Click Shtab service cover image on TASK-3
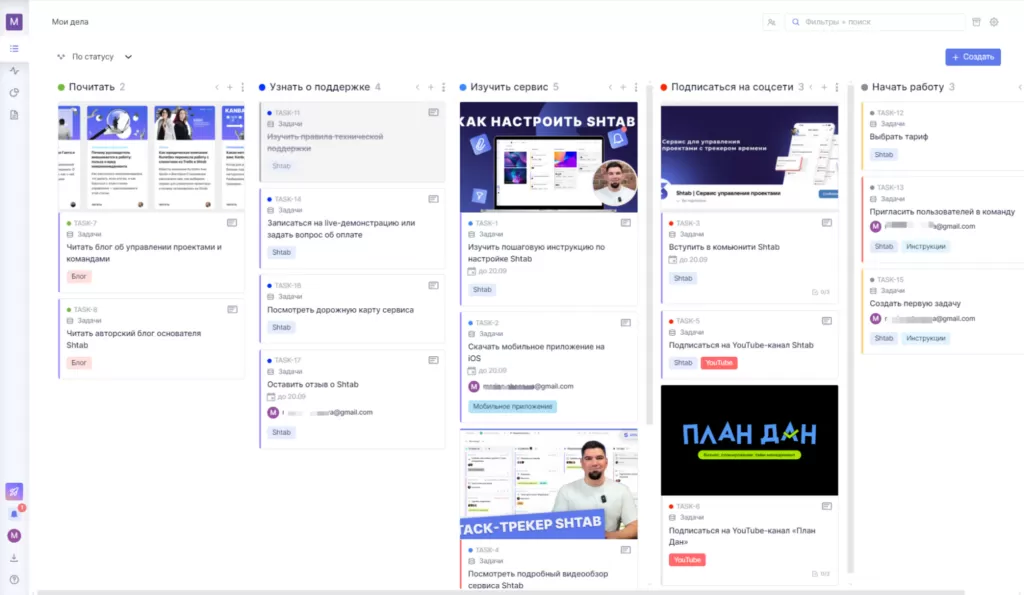 click(749, 157)
